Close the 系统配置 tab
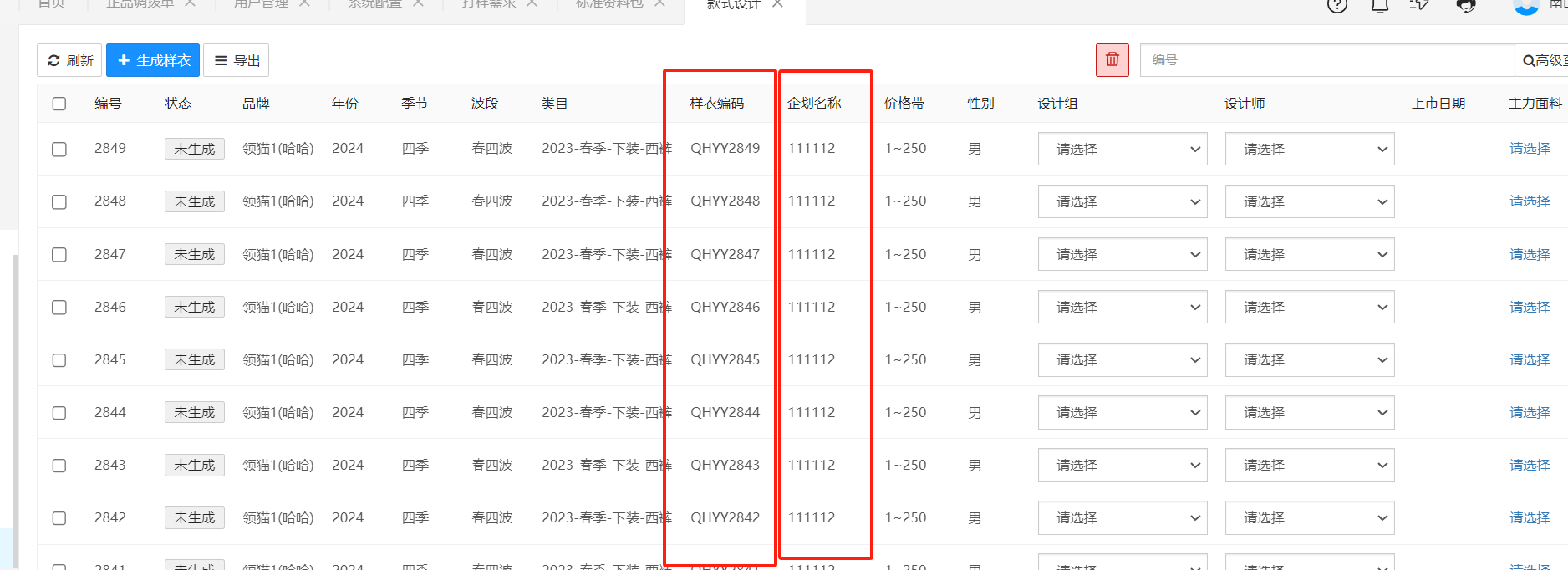Viewport: 1568px width, 570px height. coord(418,4)
